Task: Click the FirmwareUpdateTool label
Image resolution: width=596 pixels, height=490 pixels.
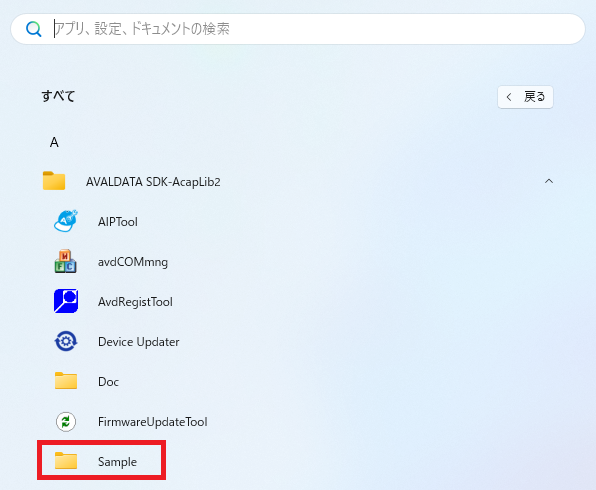Action: point(152,422)
